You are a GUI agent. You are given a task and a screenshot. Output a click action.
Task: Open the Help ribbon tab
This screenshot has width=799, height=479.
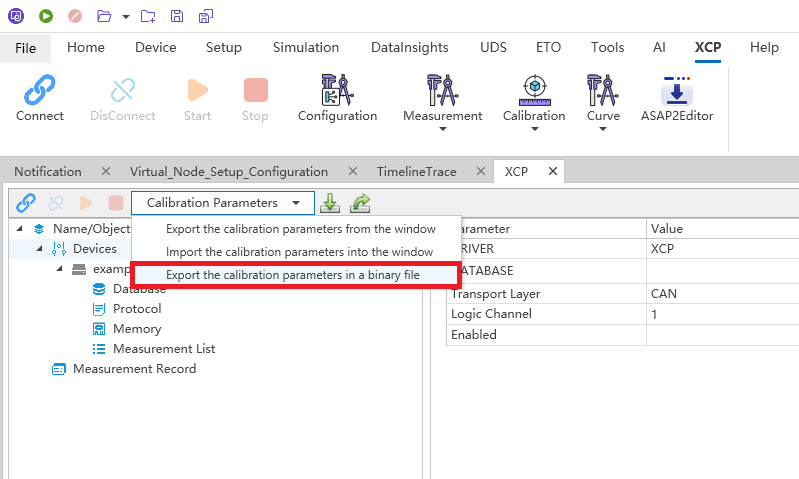764,47
